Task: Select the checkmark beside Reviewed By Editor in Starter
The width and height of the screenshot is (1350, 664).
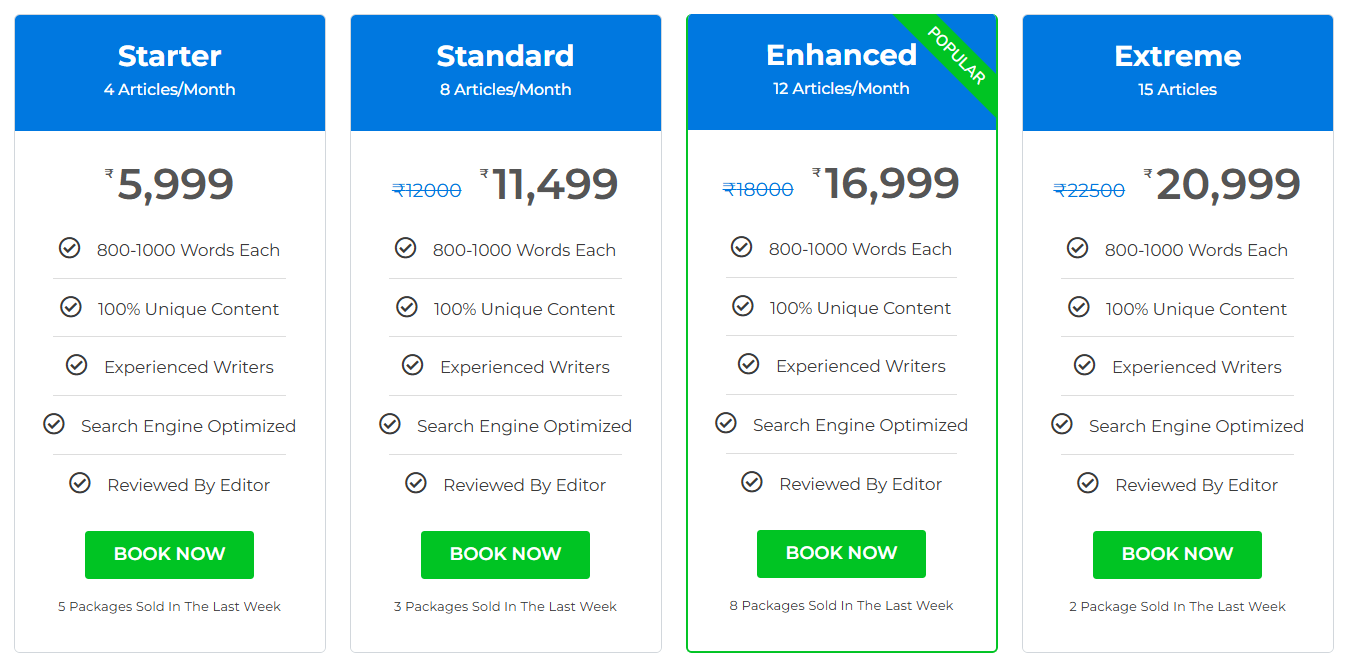Action: pyautogui.click(x=80, y=483)
